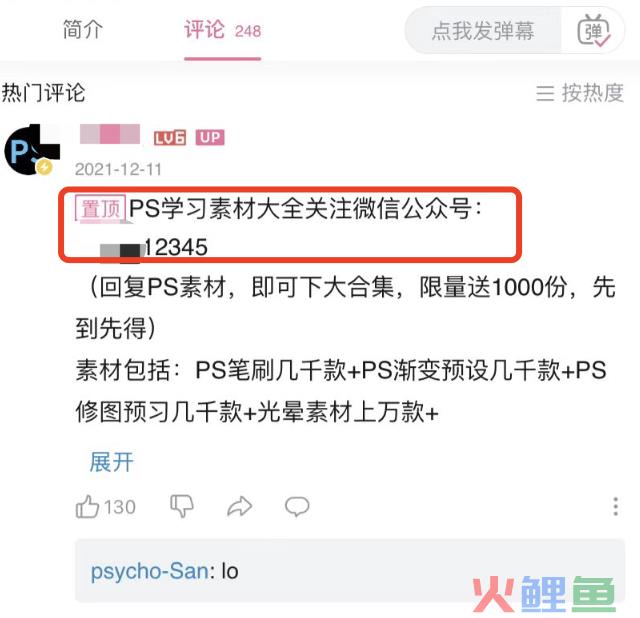Tap the 热门评论 section heading

tap(43, 93)
